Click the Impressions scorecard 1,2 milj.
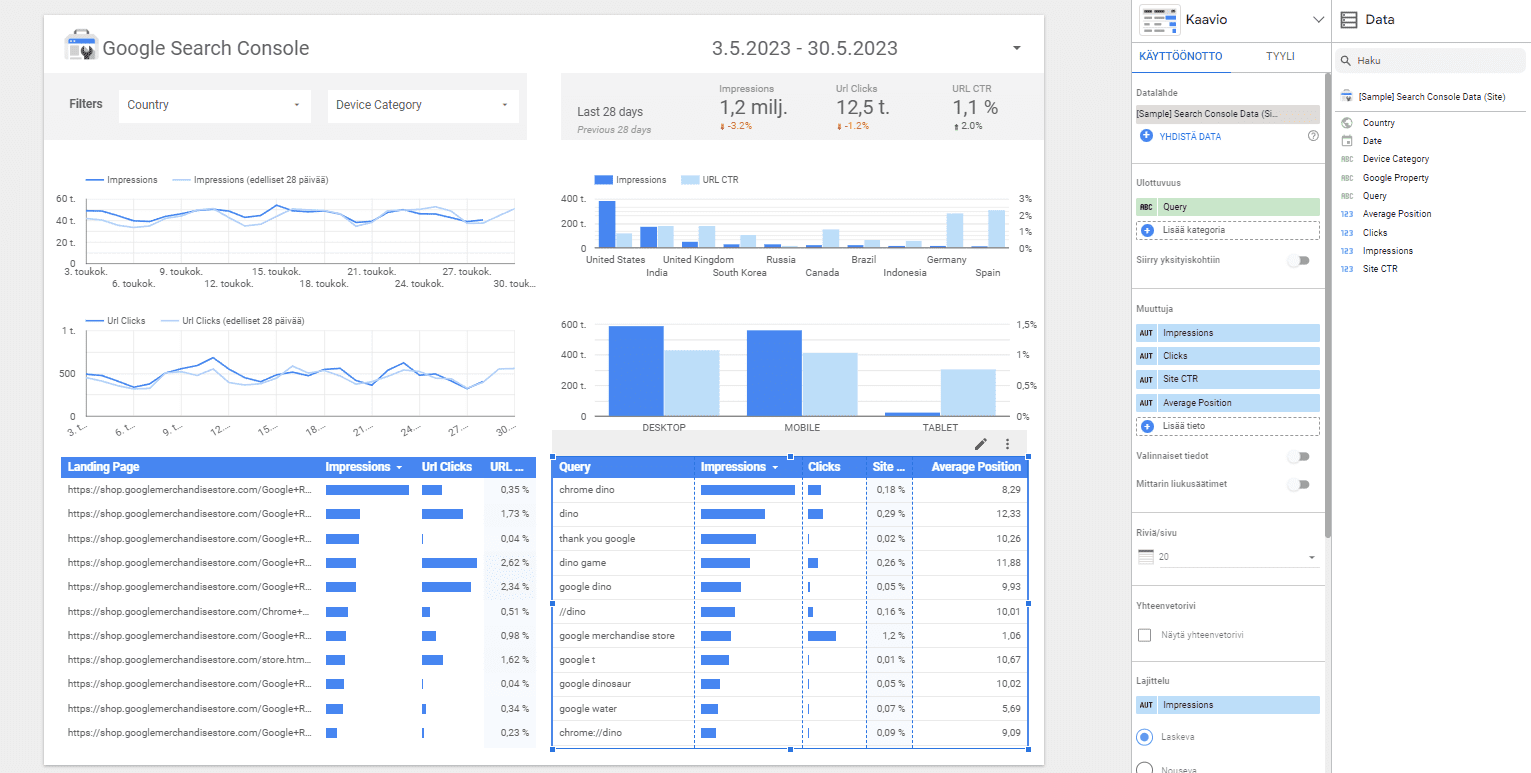 (753, 107)
